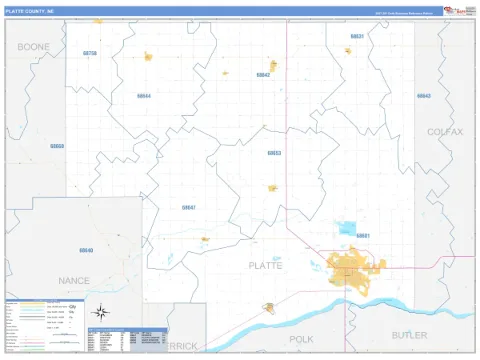Click the POLK county label
The height and width of the screenshot is (360, 480).
tap(301, 339)
